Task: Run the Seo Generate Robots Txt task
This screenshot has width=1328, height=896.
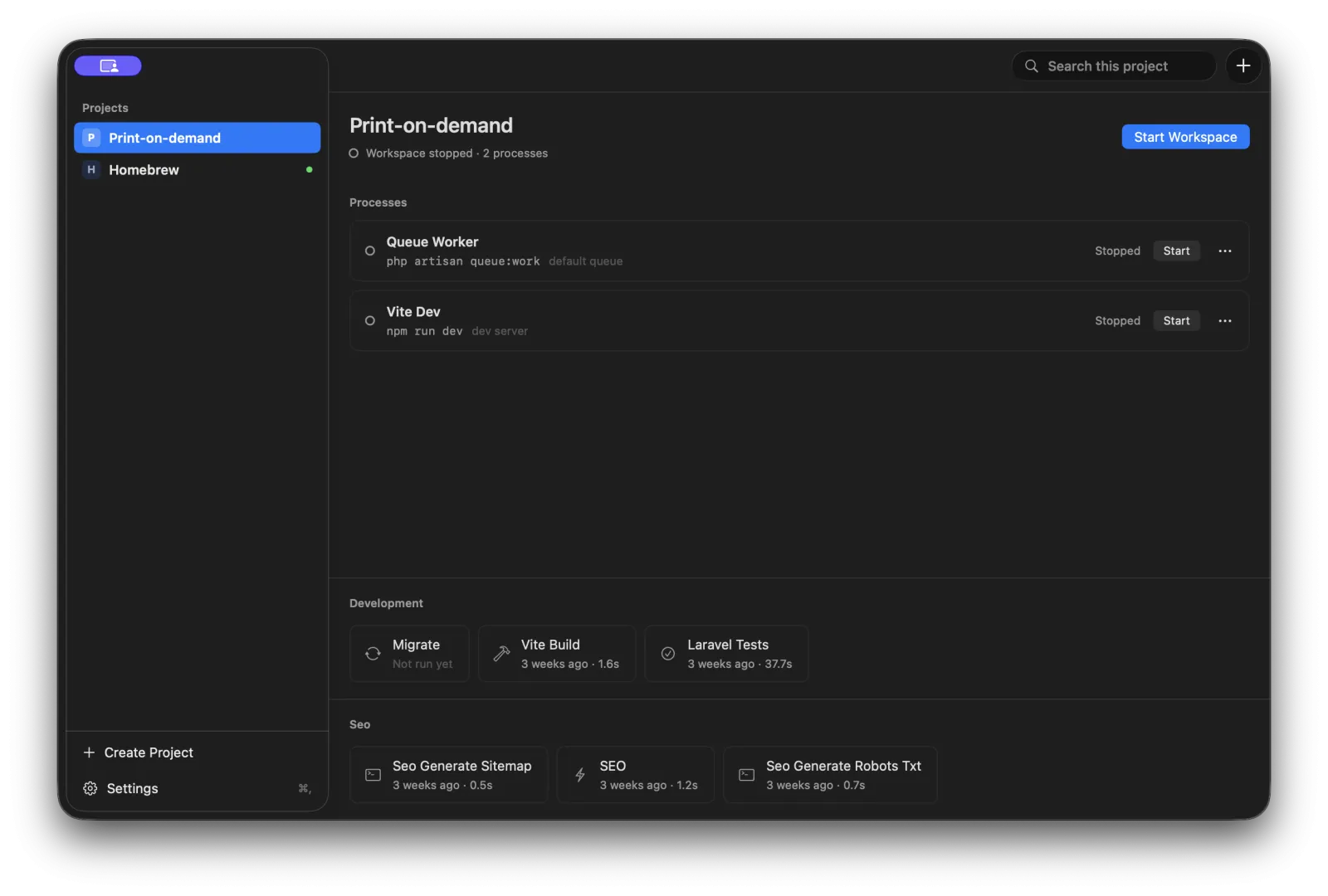Action: coord(830,775)
